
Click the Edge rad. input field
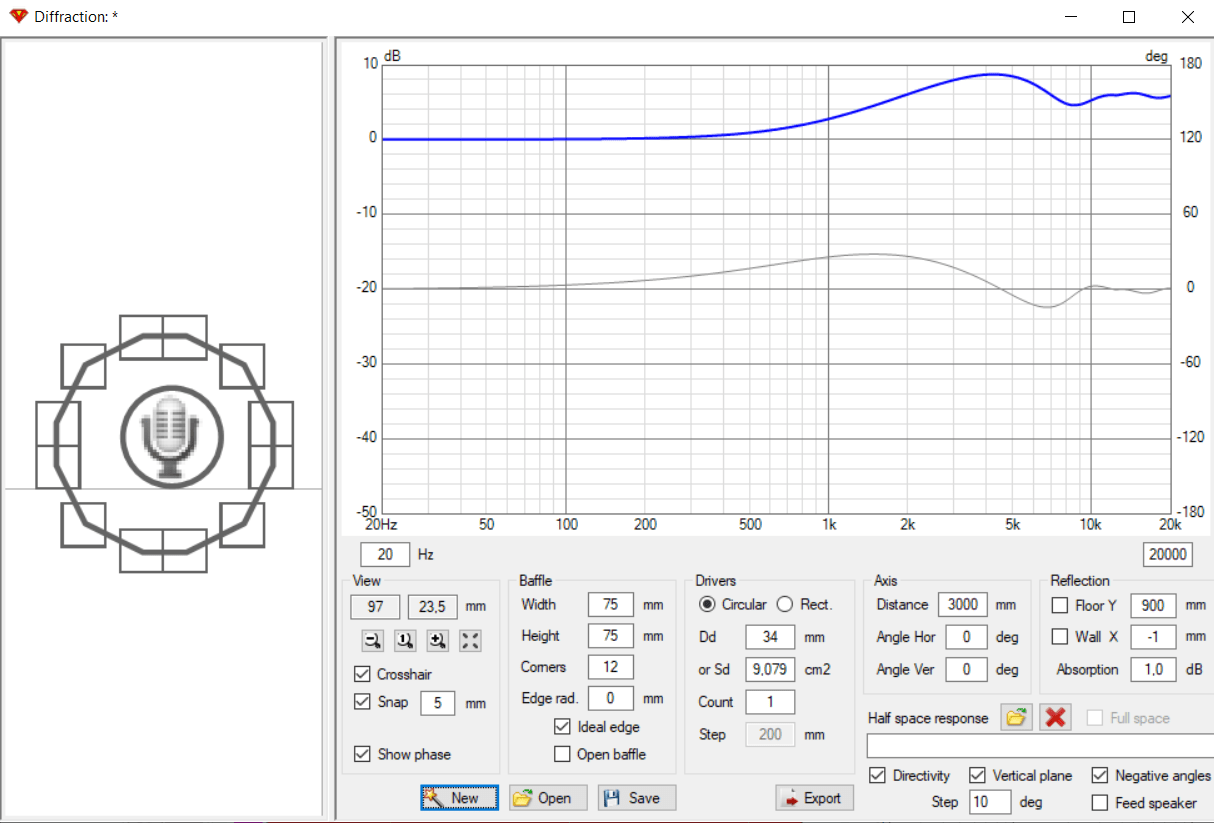611,698
